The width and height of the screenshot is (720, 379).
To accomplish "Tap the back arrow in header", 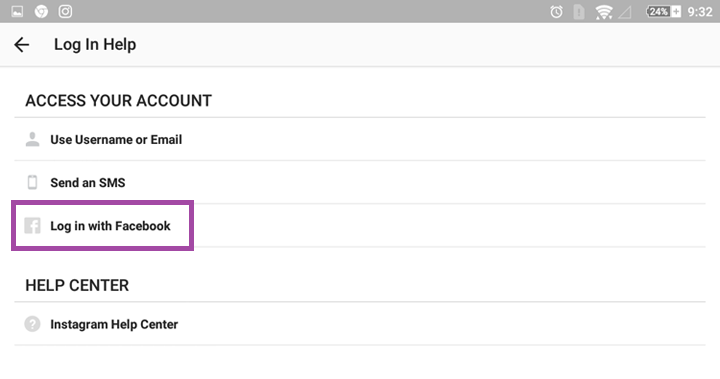I will click(x=21, y=45).
